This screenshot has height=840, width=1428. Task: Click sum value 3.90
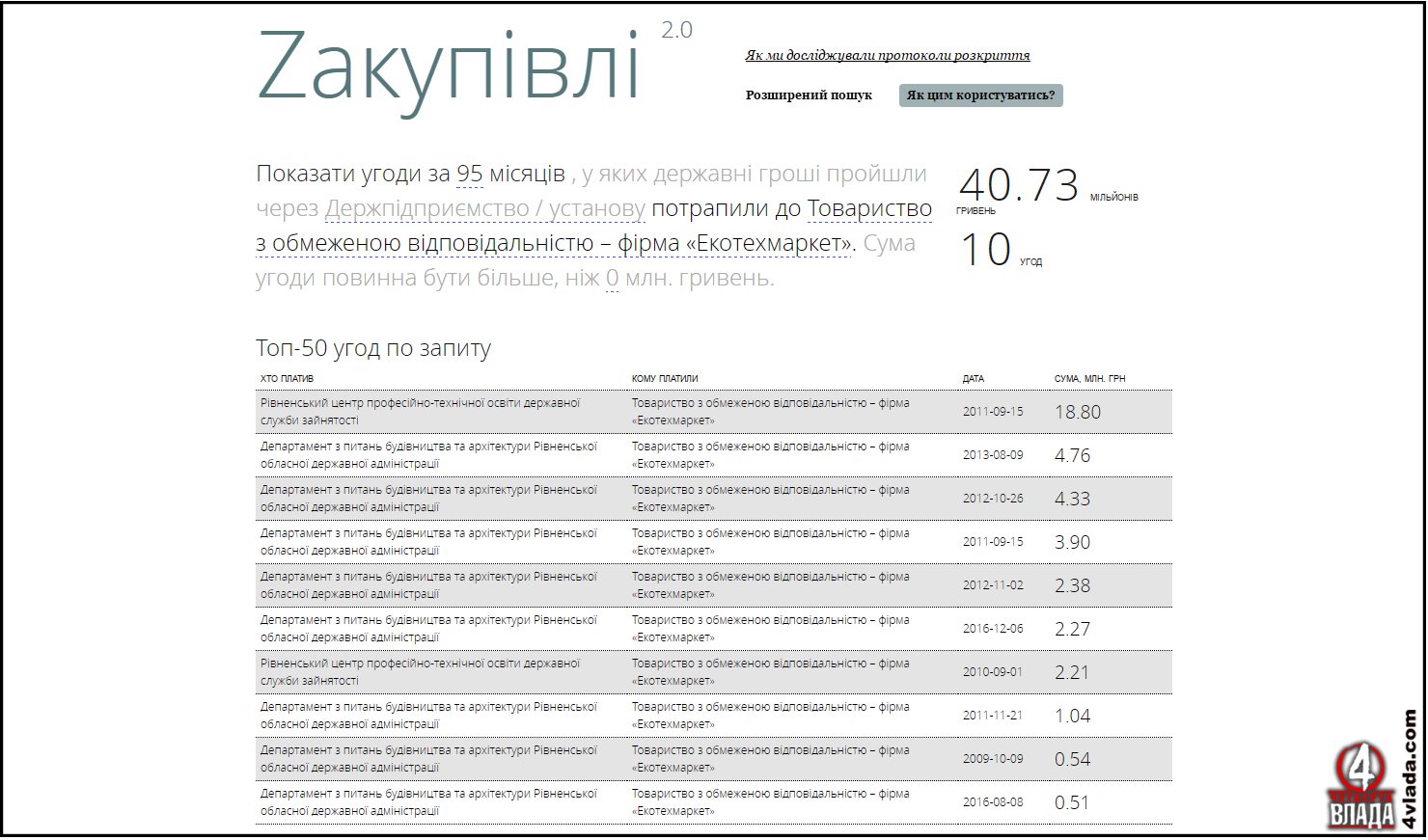pyautogui.click(x=1072, y=542)
